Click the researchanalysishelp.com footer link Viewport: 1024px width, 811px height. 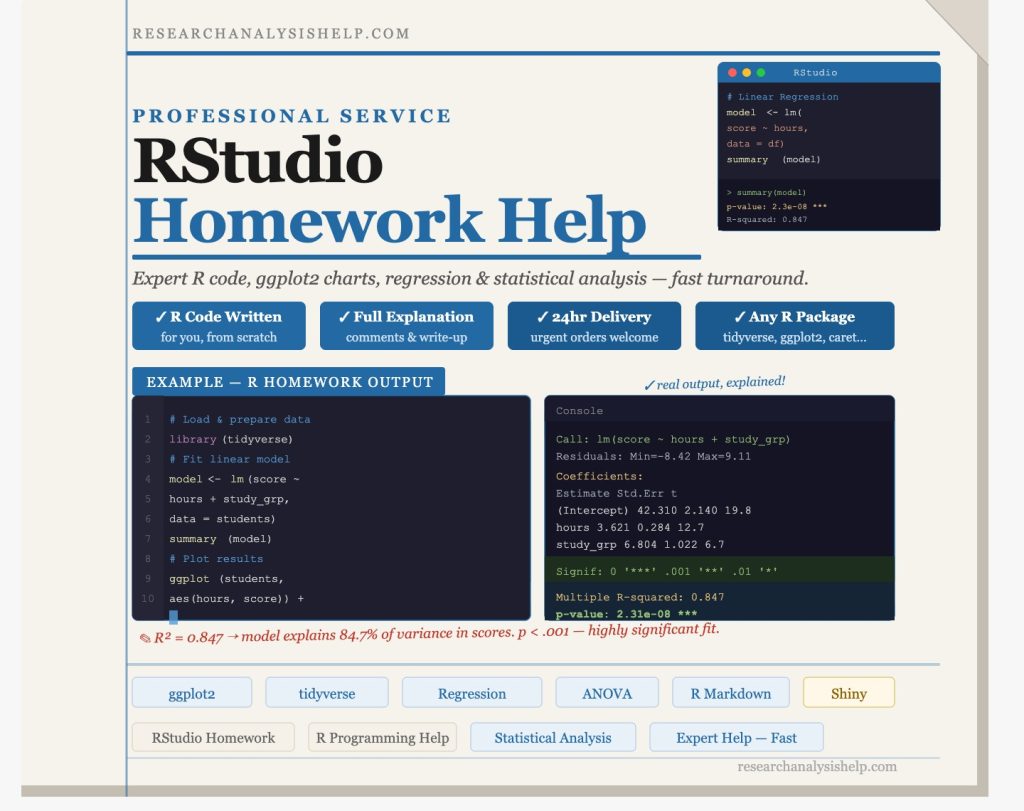pyautogui.click(x=817, y=766)
